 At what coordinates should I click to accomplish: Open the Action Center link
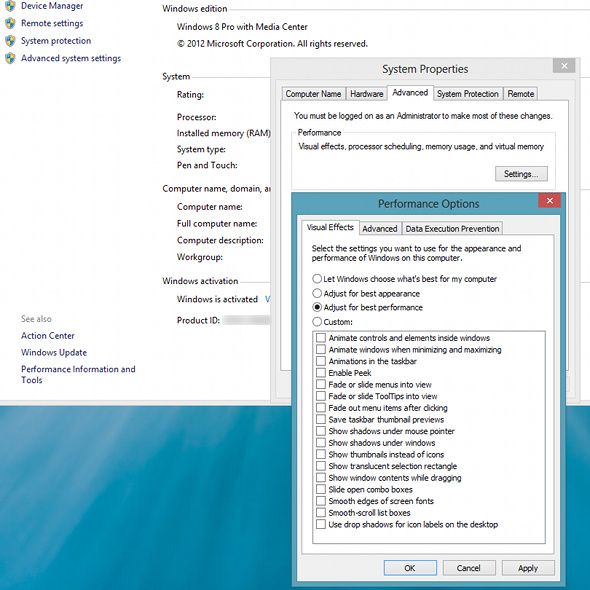tap(48, 336)
